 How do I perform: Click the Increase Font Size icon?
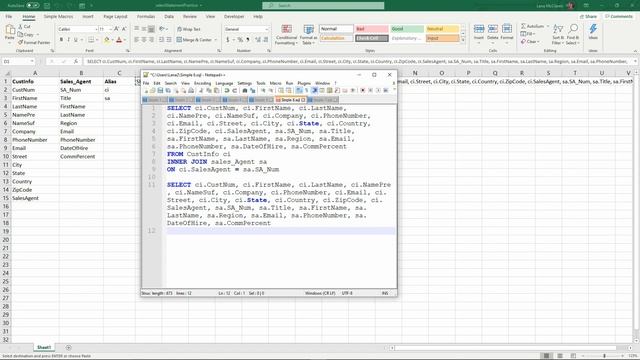[116, 29]
